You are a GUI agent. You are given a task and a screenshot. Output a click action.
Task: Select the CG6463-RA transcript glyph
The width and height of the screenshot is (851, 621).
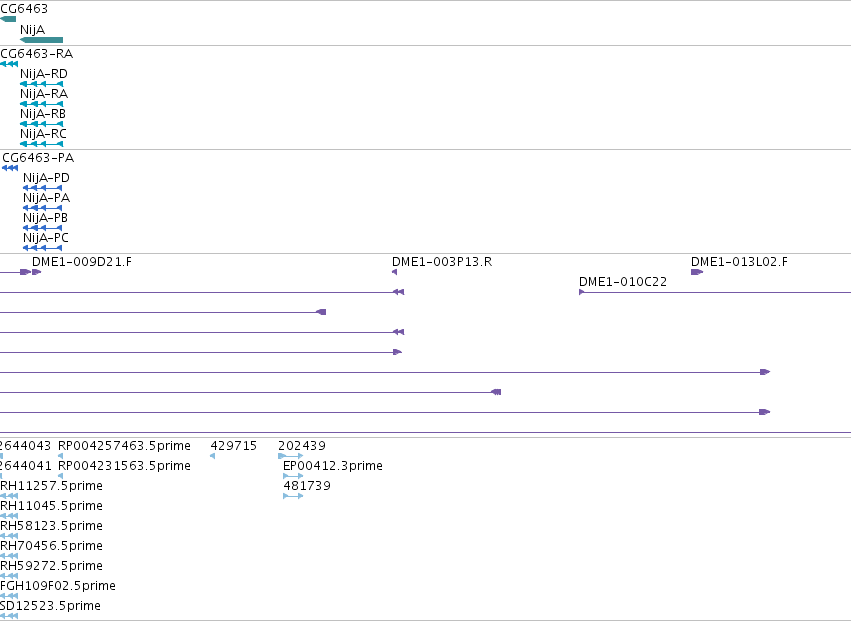tap(9, 64)
